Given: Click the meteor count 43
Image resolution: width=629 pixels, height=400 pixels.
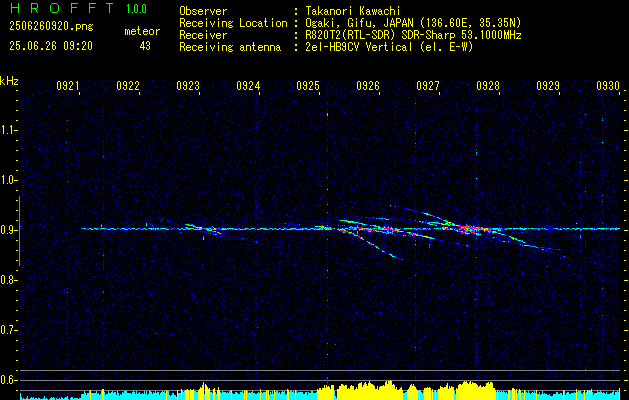Looking at the screenshot, I should (x=145, y=46).
